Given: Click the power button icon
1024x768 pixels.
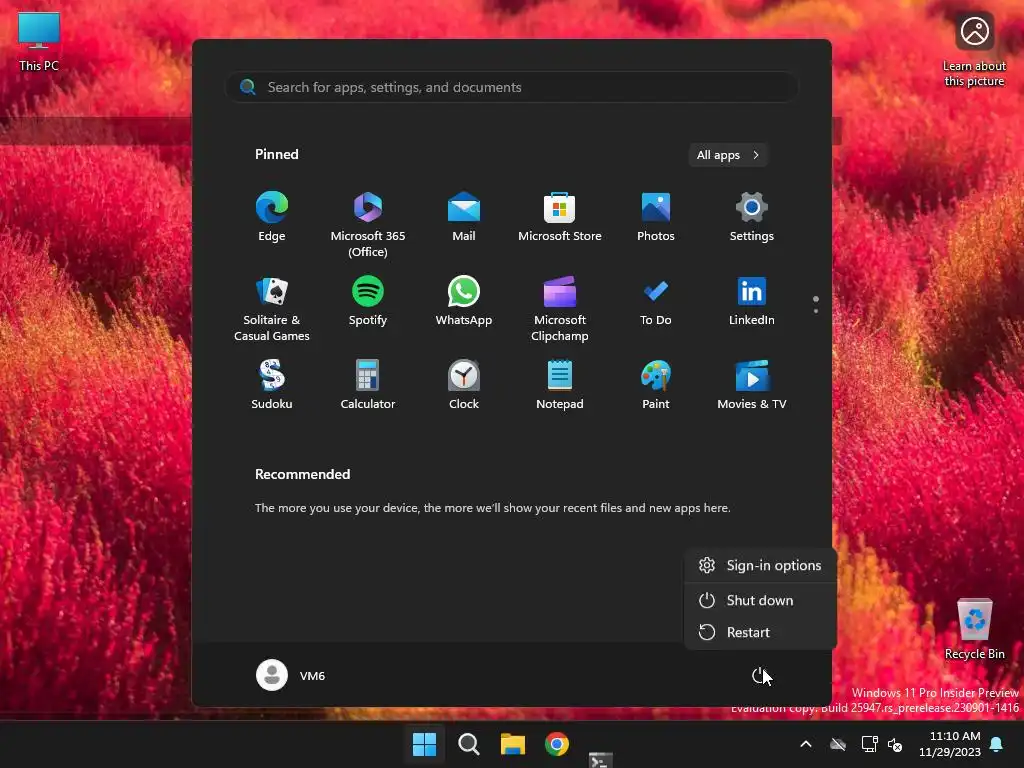Looking at the screenshot, I should [x=758, y=676].
